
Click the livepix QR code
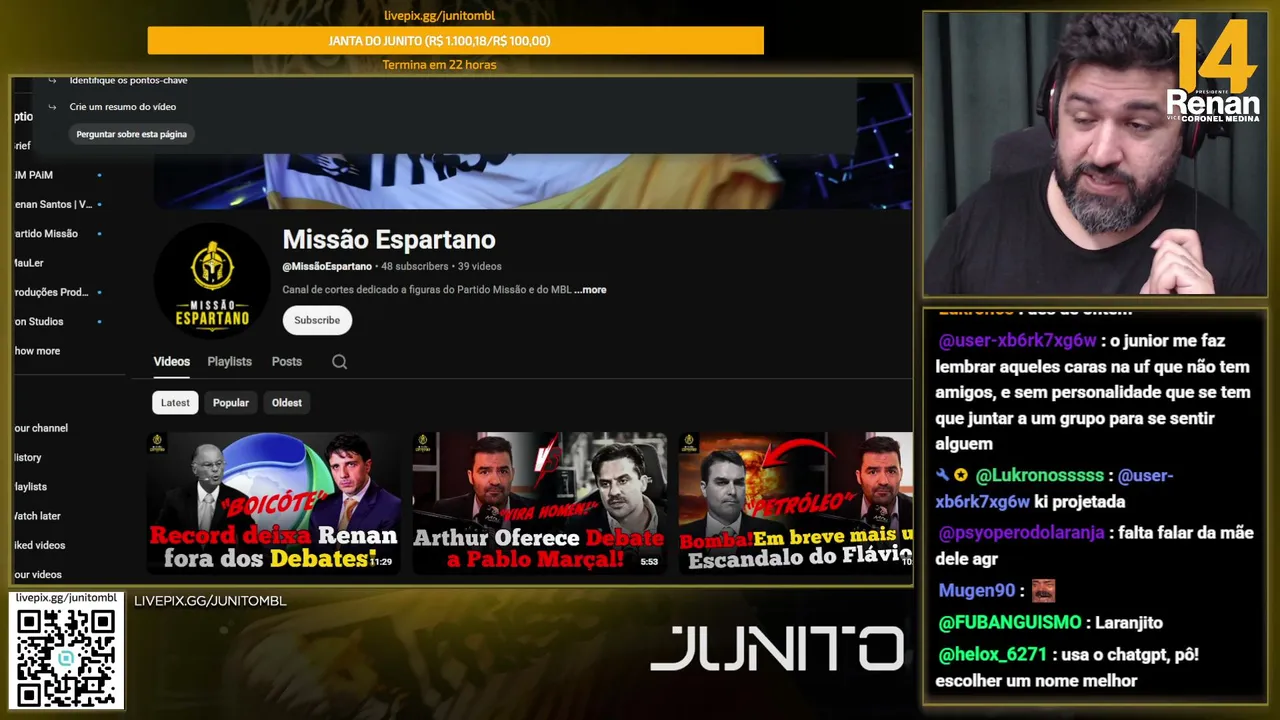tap(67, 656)
